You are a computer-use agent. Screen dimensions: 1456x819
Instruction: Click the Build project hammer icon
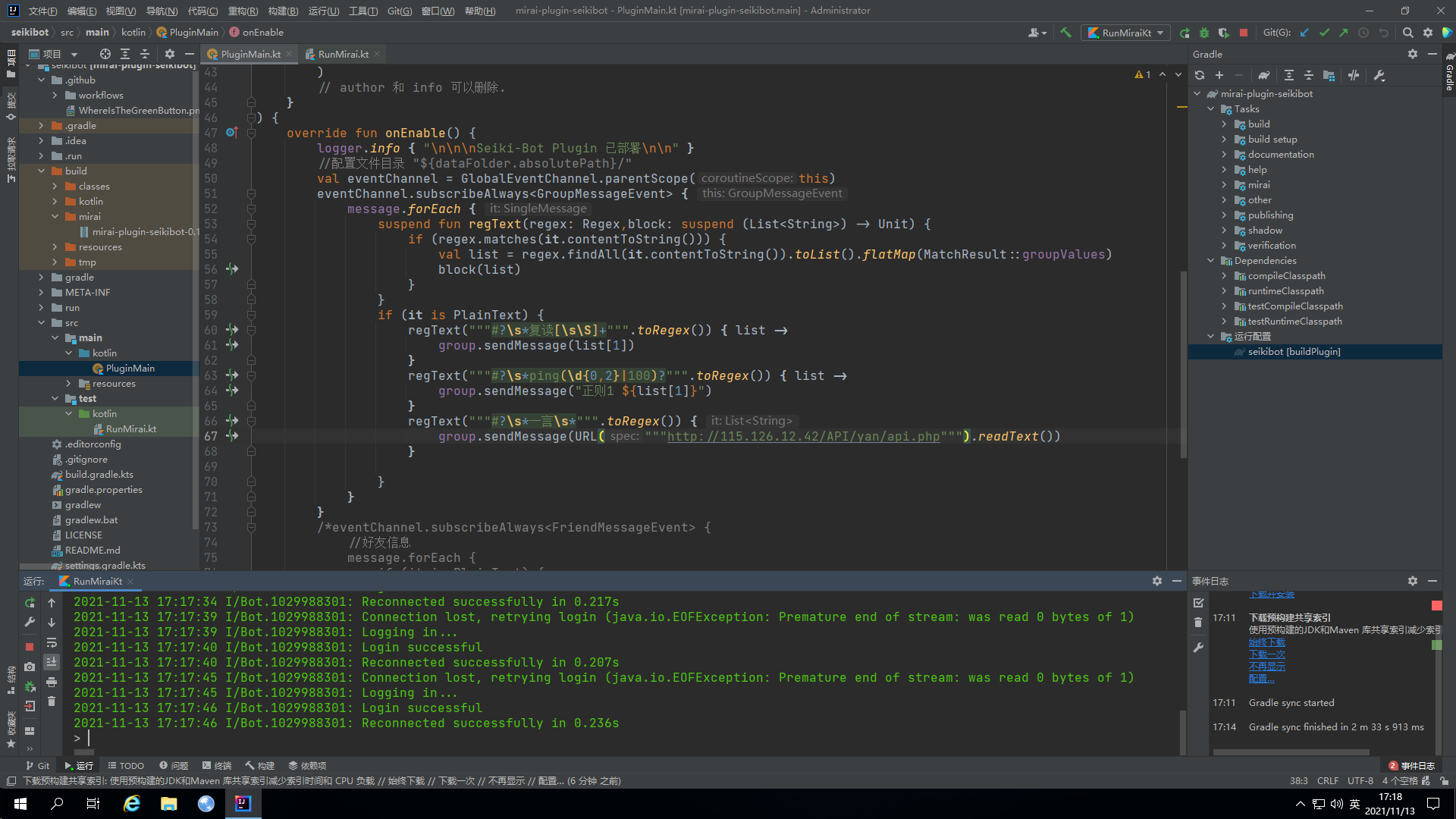(1065, 33)
